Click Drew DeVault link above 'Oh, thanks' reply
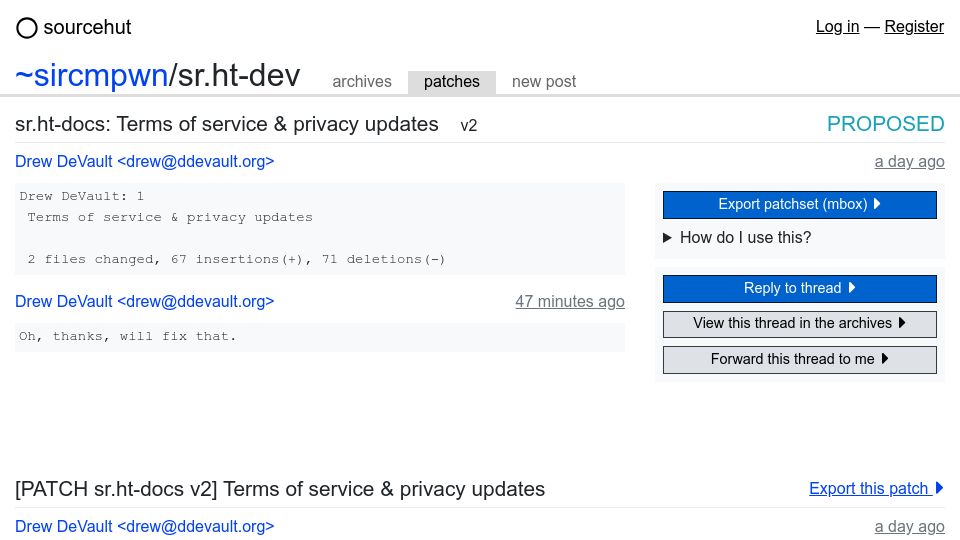The height and width of the screenshot is (540, 960). click(144, 302)
